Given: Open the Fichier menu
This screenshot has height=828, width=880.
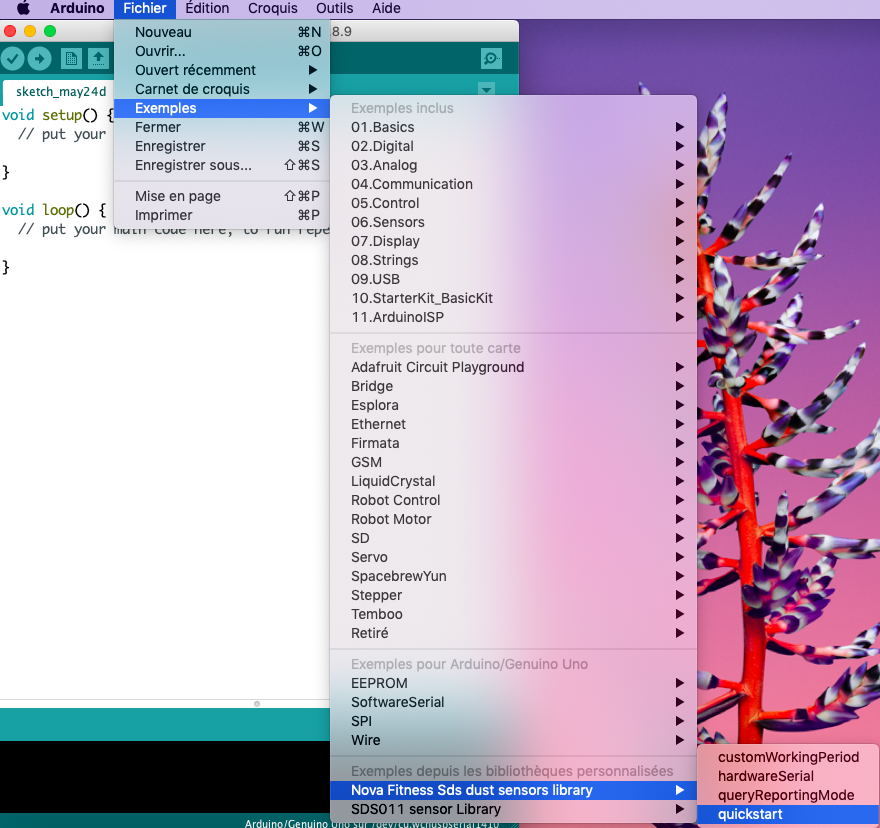Looking at the screenshot, I should pyautogui.click(x=145, y=8).
